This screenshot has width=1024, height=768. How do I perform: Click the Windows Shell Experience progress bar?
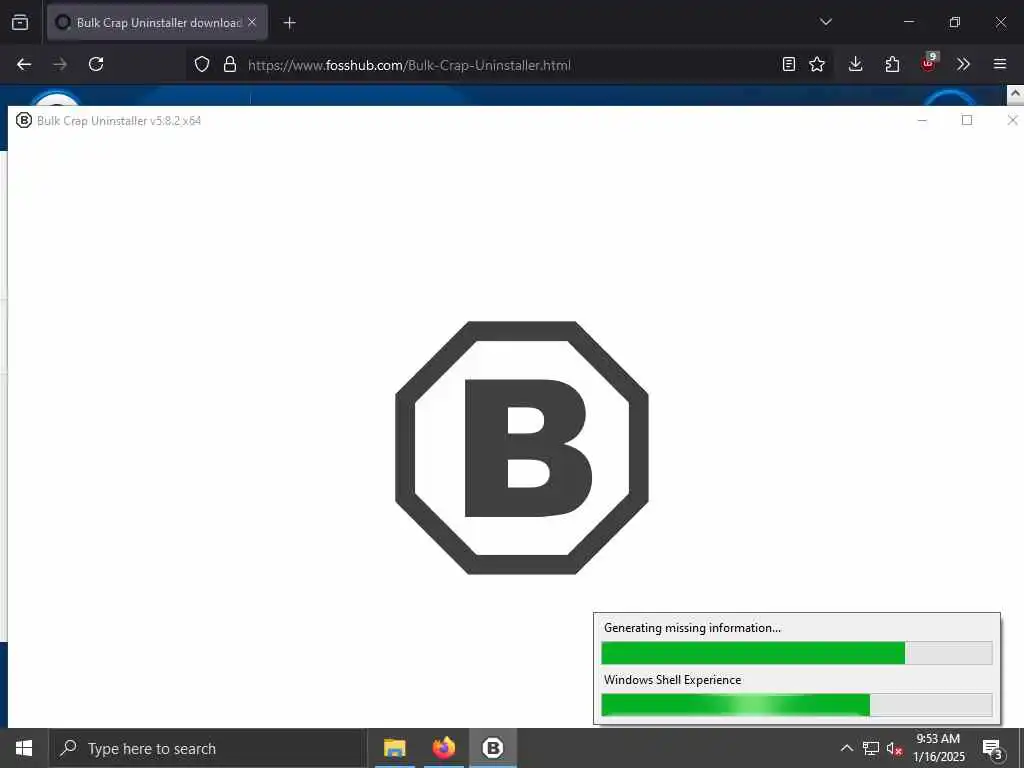pos(797,705)
